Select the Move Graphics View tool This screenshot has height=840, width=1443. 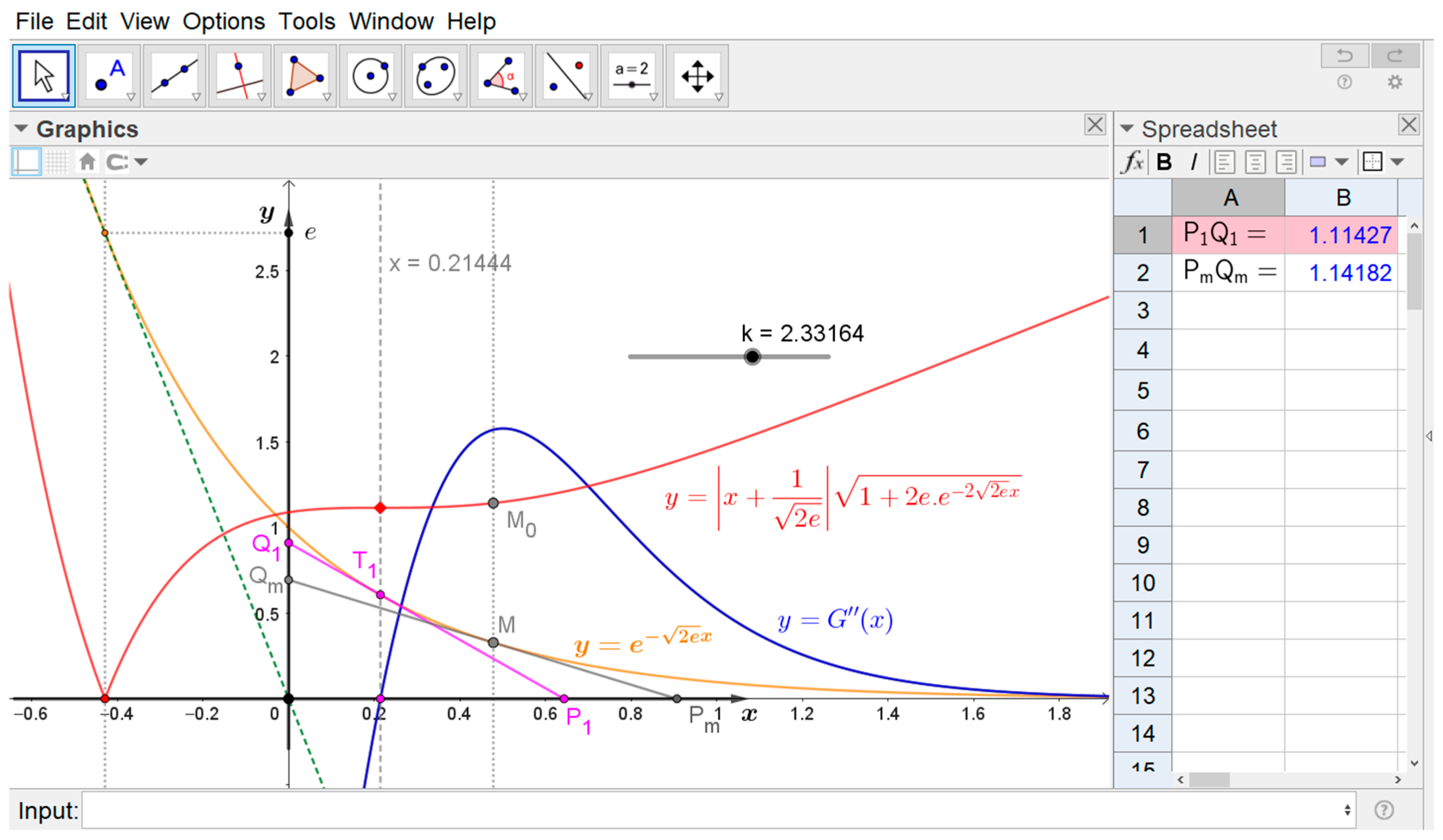(x=696, y=76)
